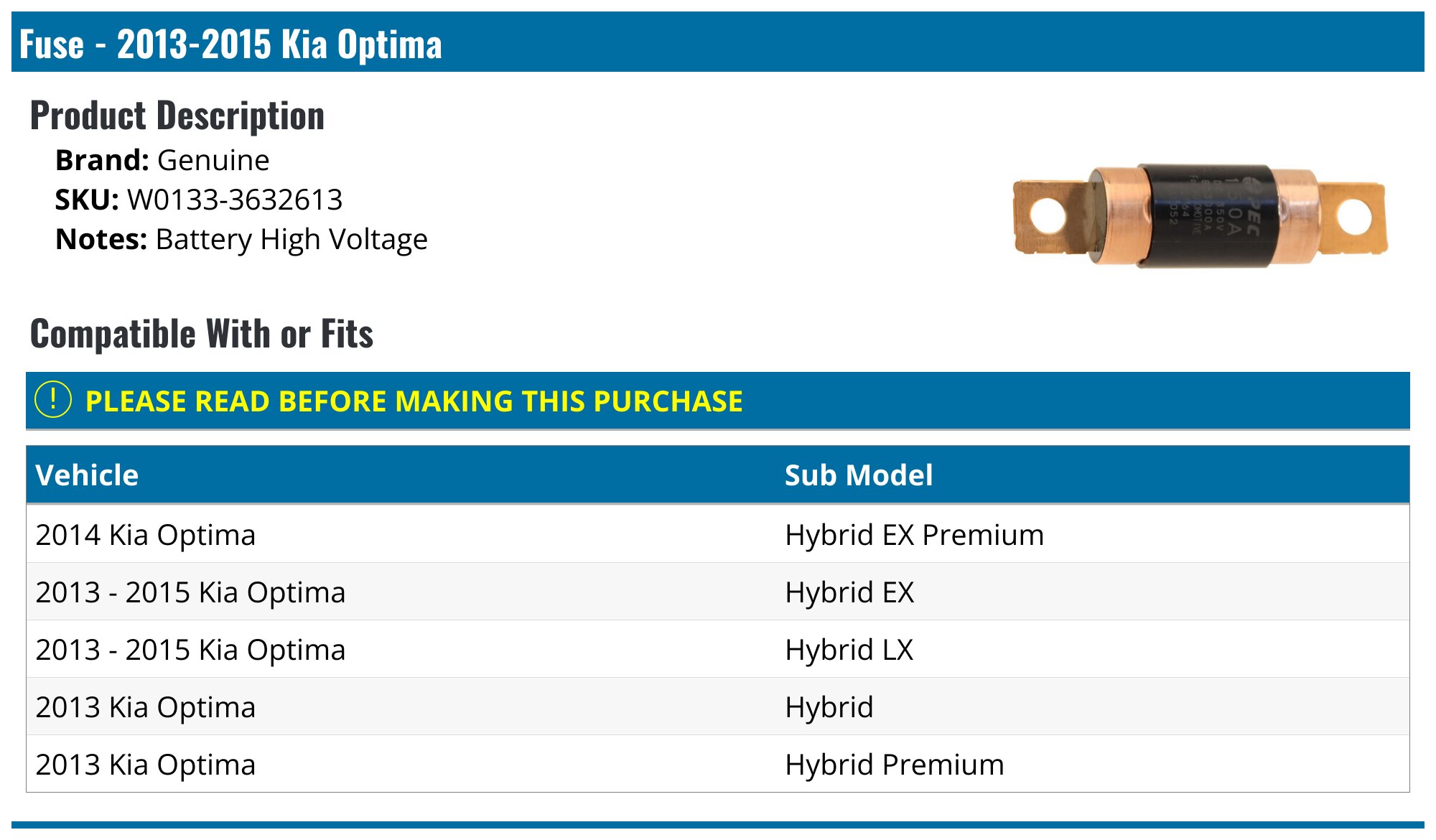Open the fuse product image
Screen dimensions: 1436x840
tap(1200, 216)
